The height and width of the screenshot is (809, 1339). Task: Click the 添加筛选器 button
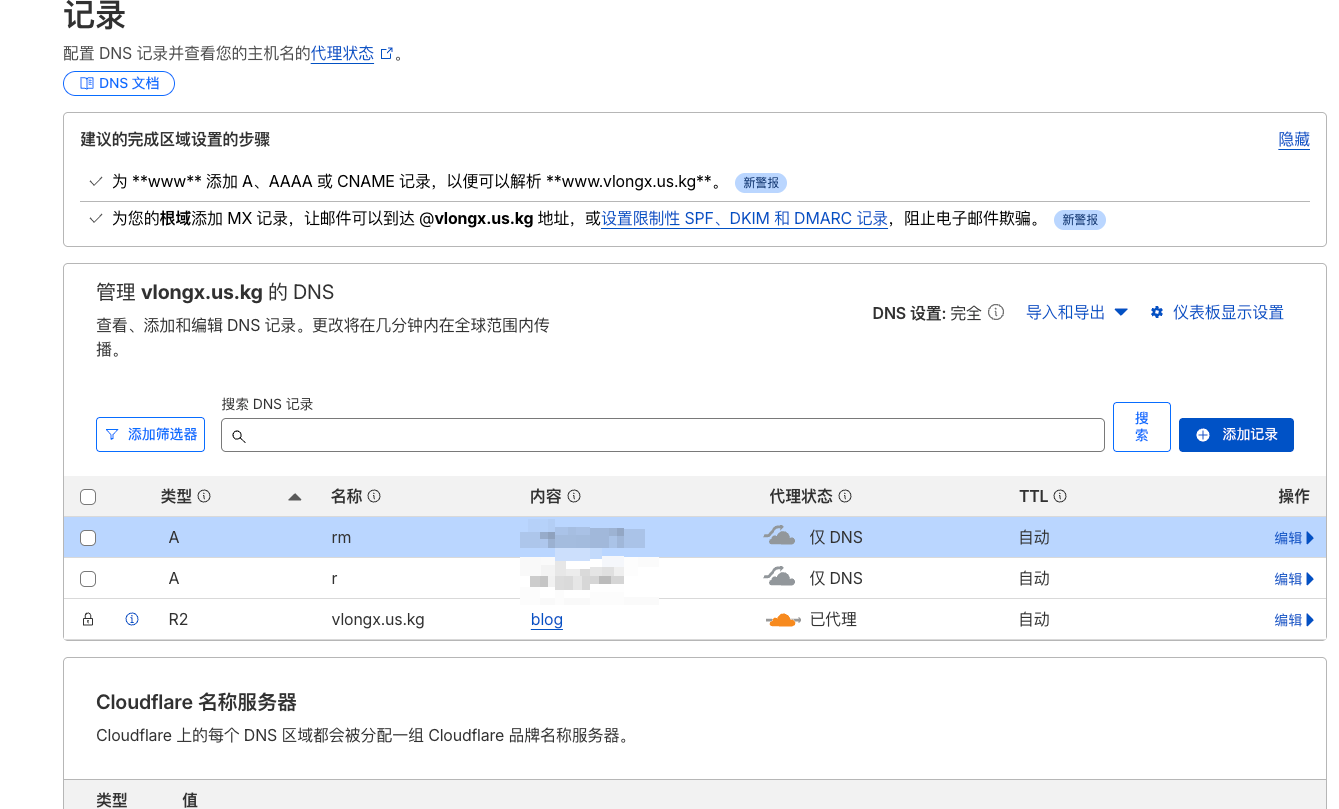150,435
